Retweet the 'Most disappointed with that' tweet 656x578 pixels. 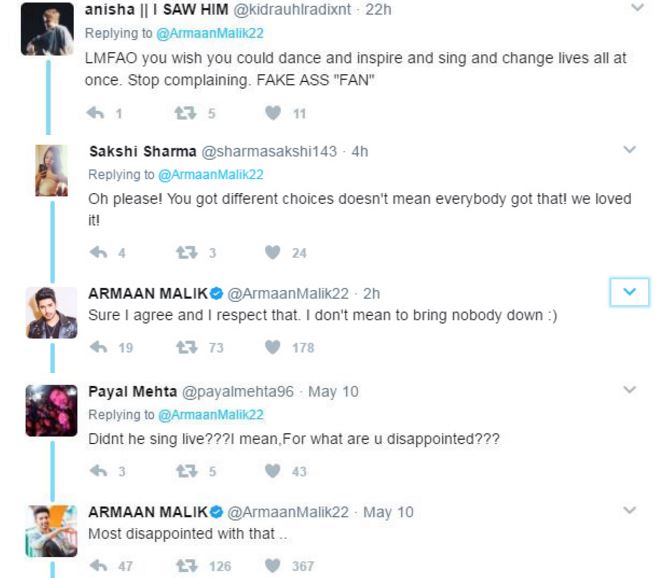187,566
